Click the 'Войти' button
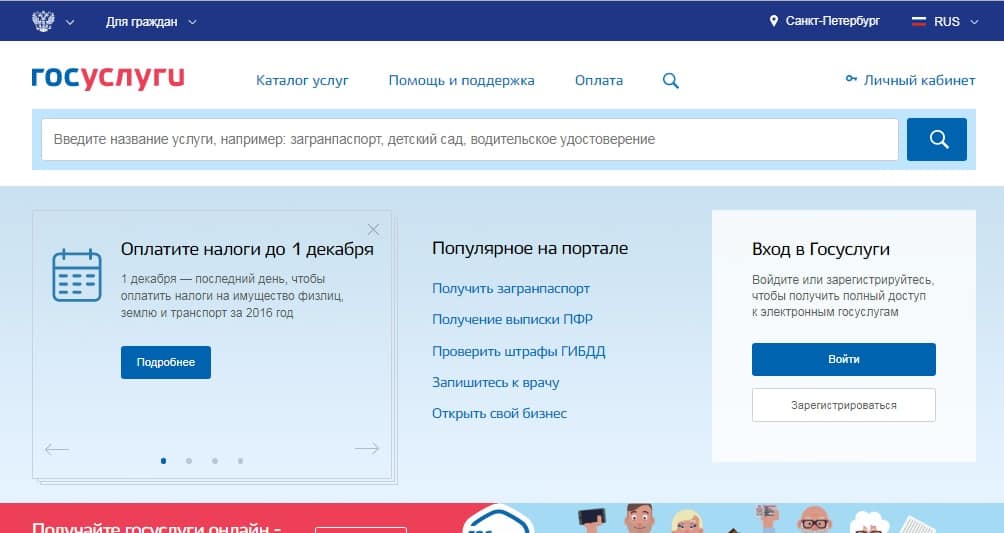The width and height of the screenshot is (1004, 533). [843, 359]
